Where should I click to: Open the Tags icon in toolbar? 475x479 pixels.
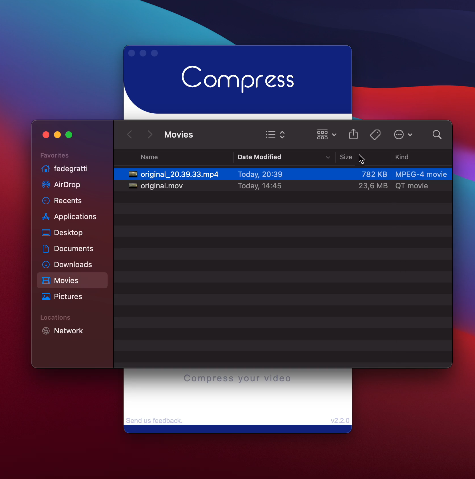point(375,135)
